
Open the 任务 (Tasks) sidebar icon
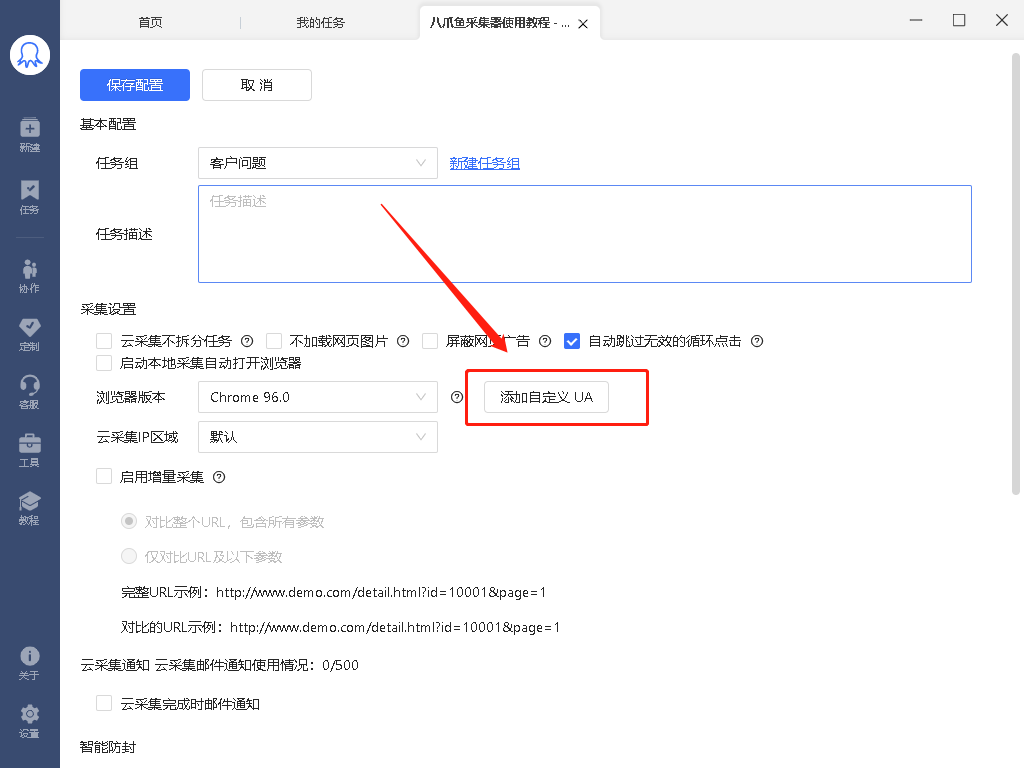click(29, 197)
